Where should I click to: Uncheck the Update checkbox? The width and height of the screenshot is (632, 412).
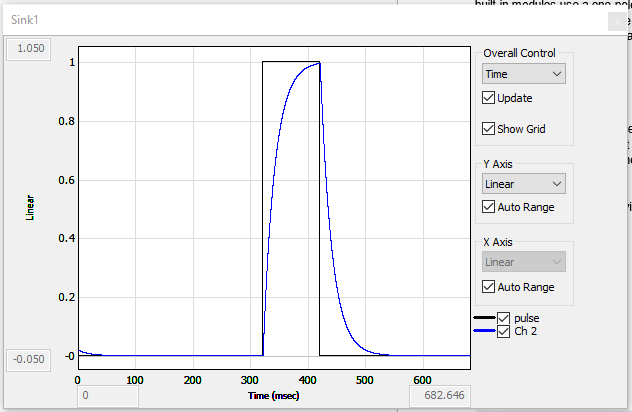489,98
